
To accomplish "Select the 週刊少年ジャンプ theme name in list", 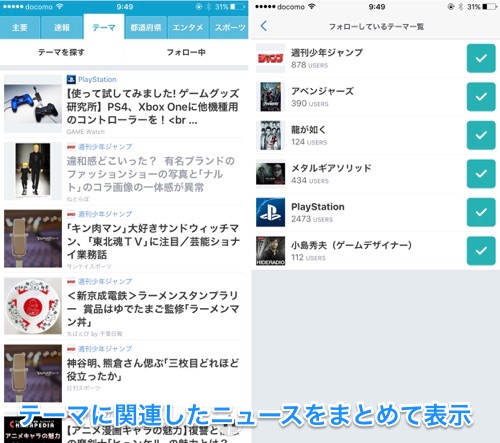I will point(327,52).
